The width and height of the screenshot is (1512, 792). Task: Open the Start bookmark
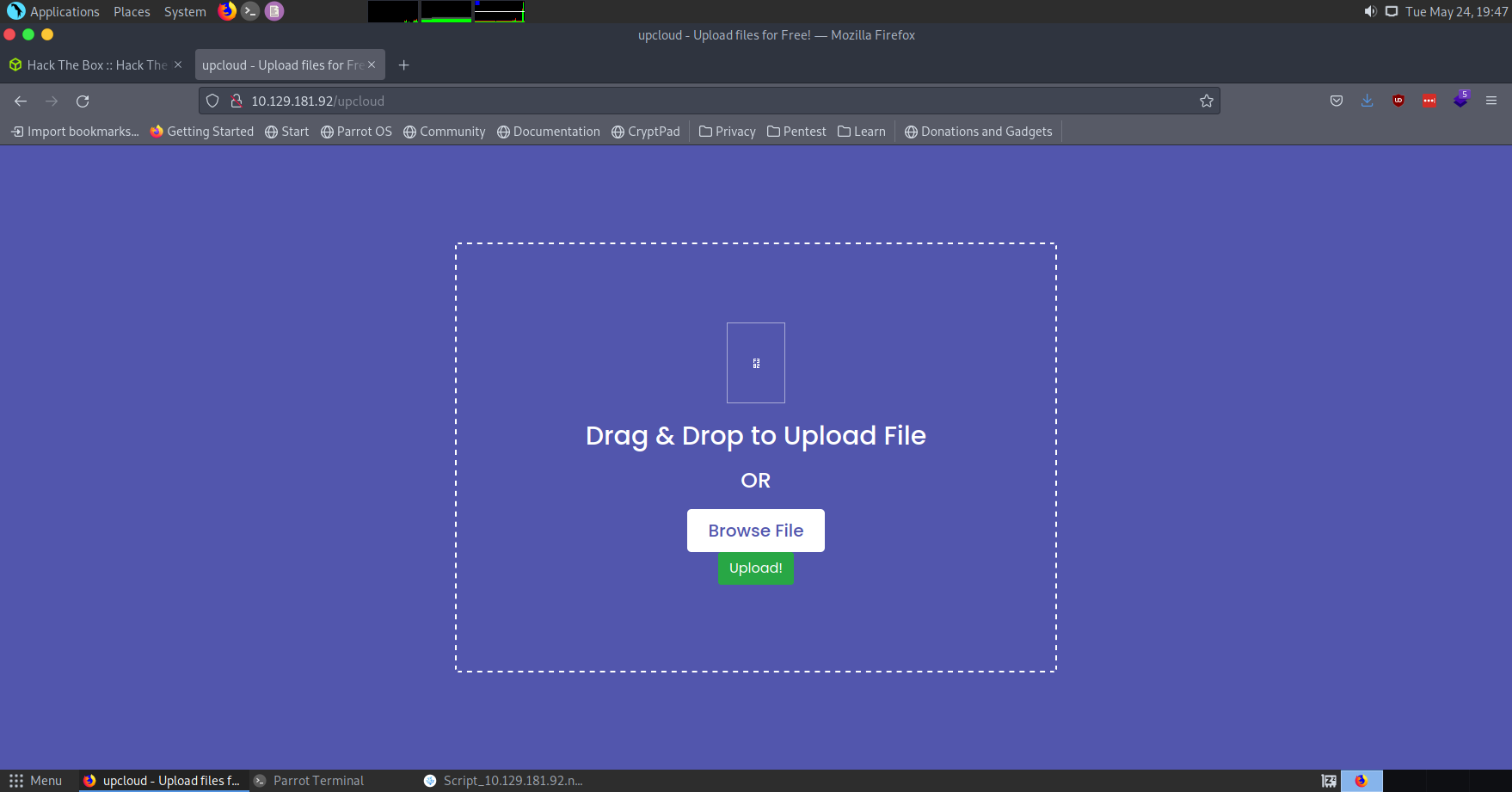click(x=287, y=132)
